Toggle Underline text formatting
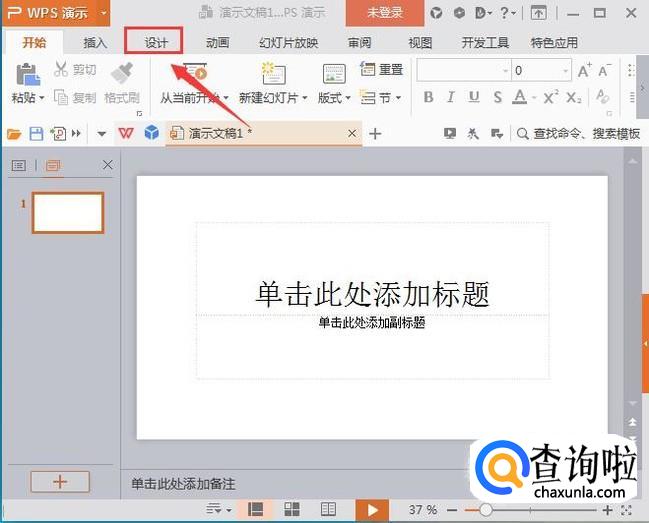Image resolution: width=649 pixels, height=523 pixels. 474,97
